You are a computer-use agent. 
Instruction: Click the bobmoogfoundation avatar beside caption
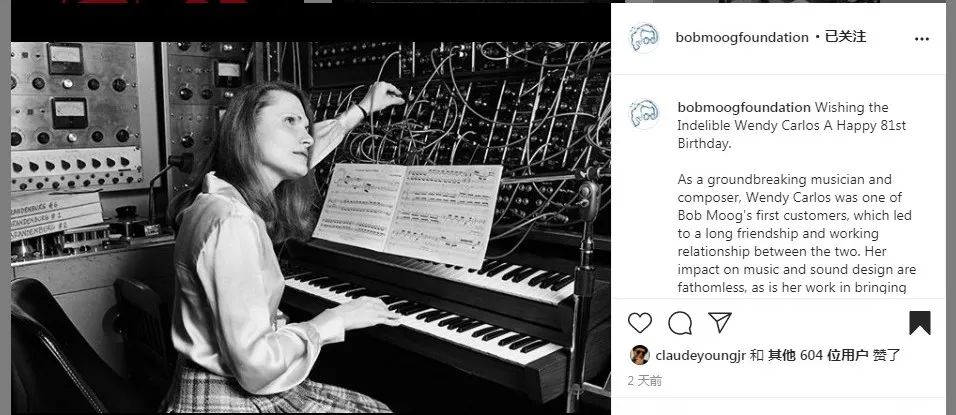click(x=644, y=114)
